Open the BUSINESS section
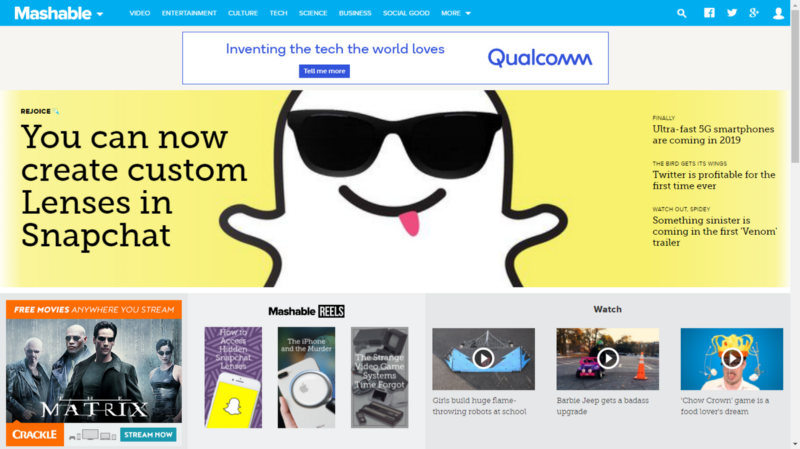This screenshot has height=449, width=800. coord(355,13)
